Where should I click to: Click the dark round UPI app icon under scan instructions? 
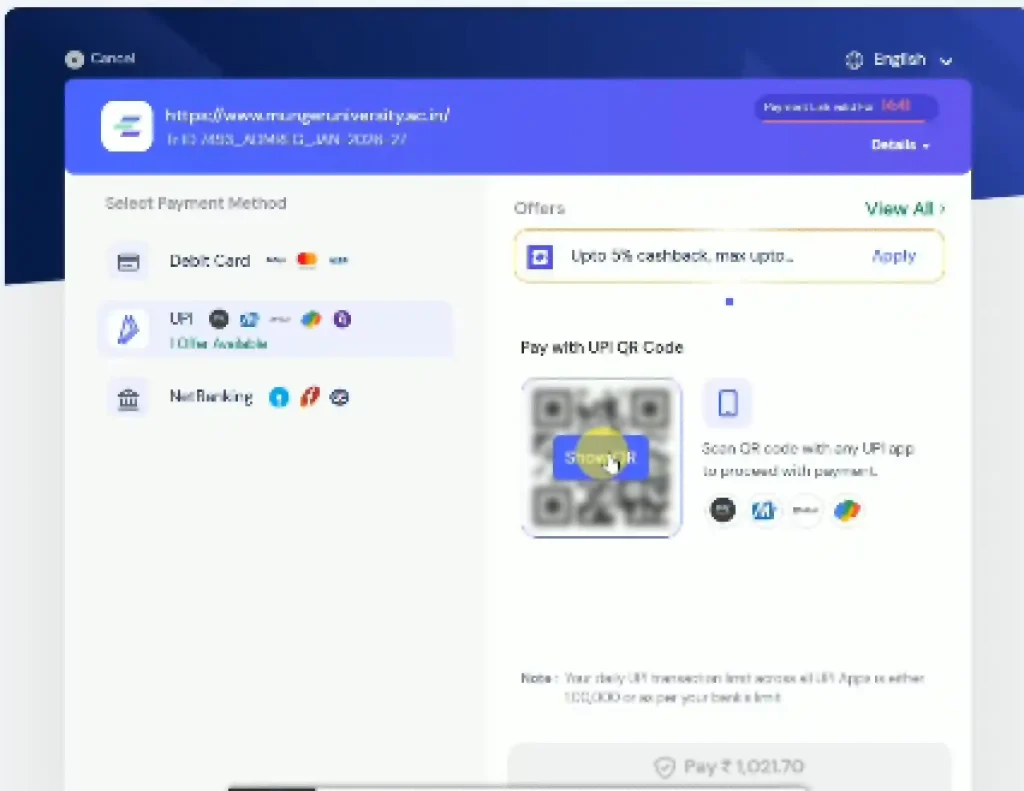pos(722,509)
